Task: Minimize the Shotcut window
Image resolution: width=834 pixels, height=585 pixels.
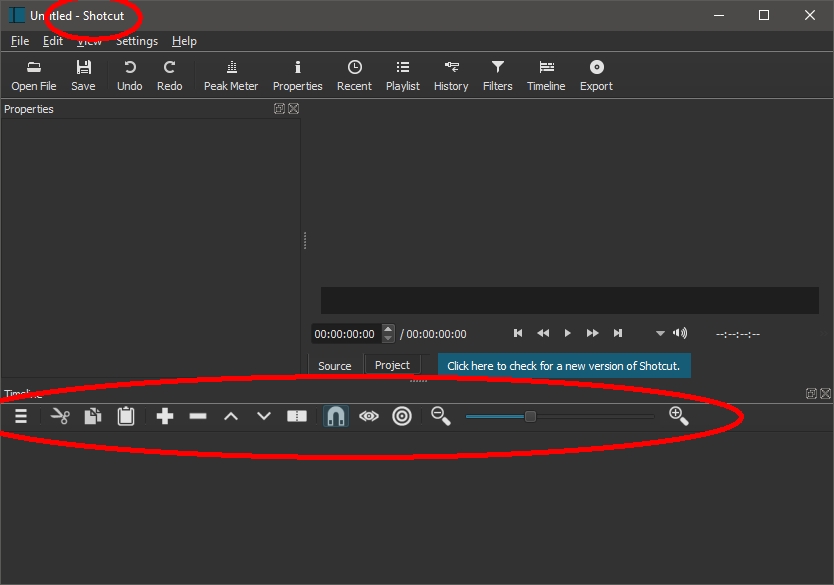Action: (x=719, y=15)
